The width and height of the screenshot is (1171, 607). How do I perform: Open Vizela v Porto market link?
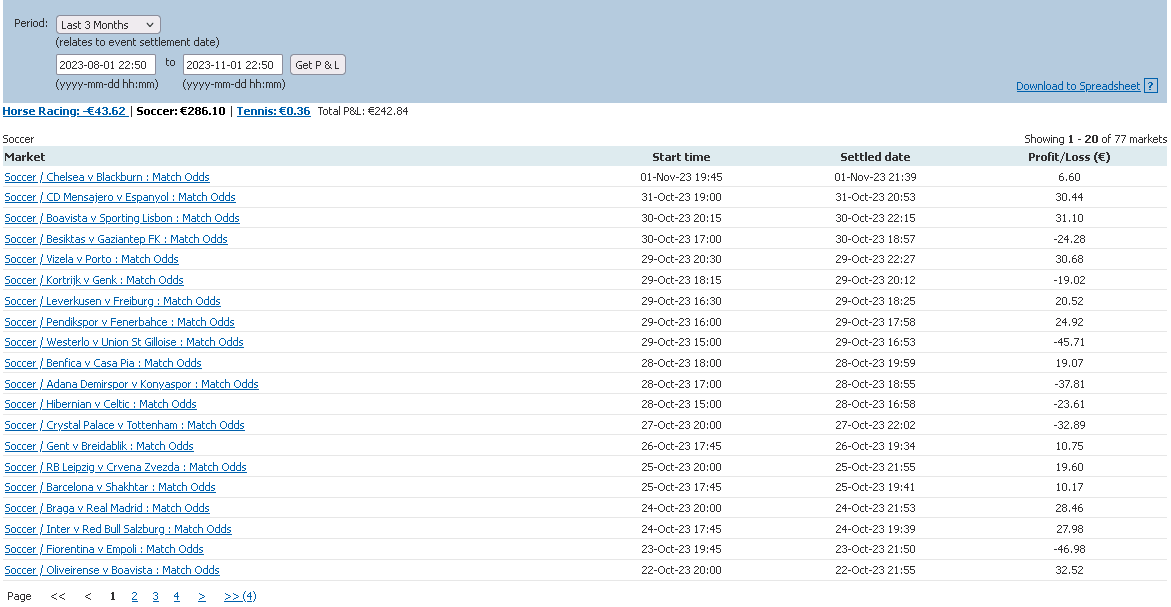(x=91, y=259)
